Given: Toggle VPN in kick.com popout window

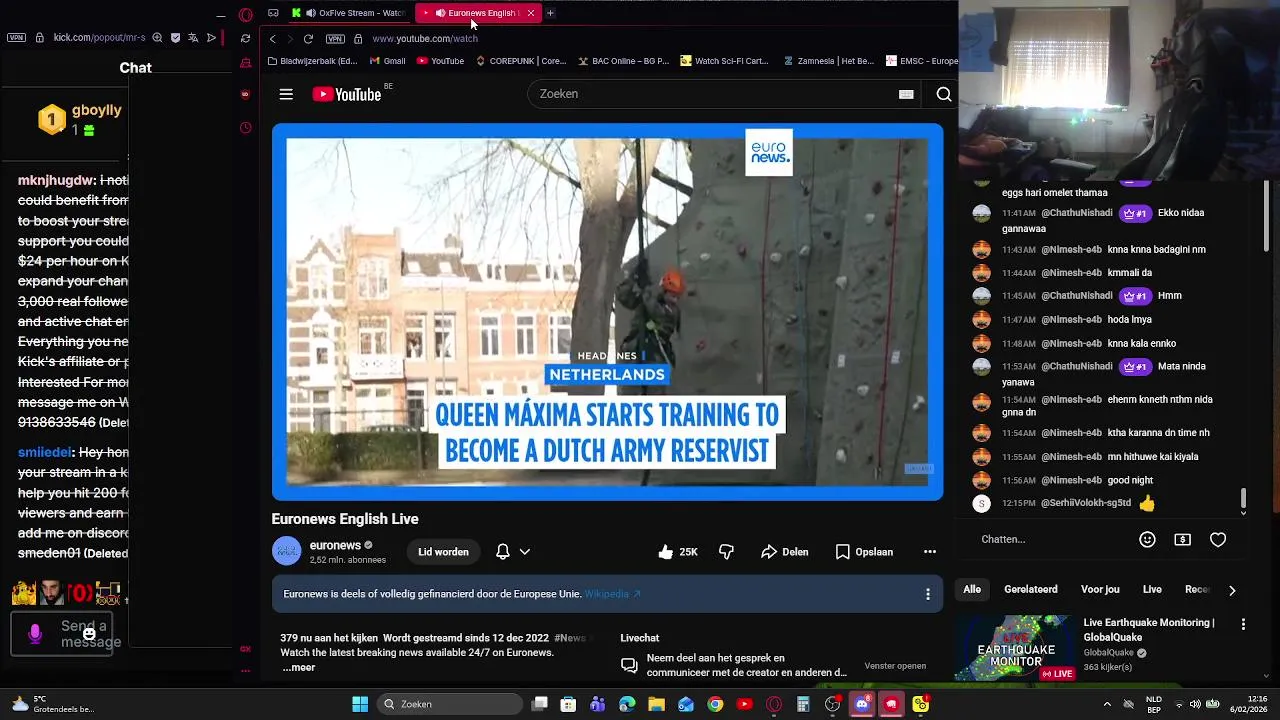Looking at the screenshot, I should pyautogui.click(x=16, y=37).
